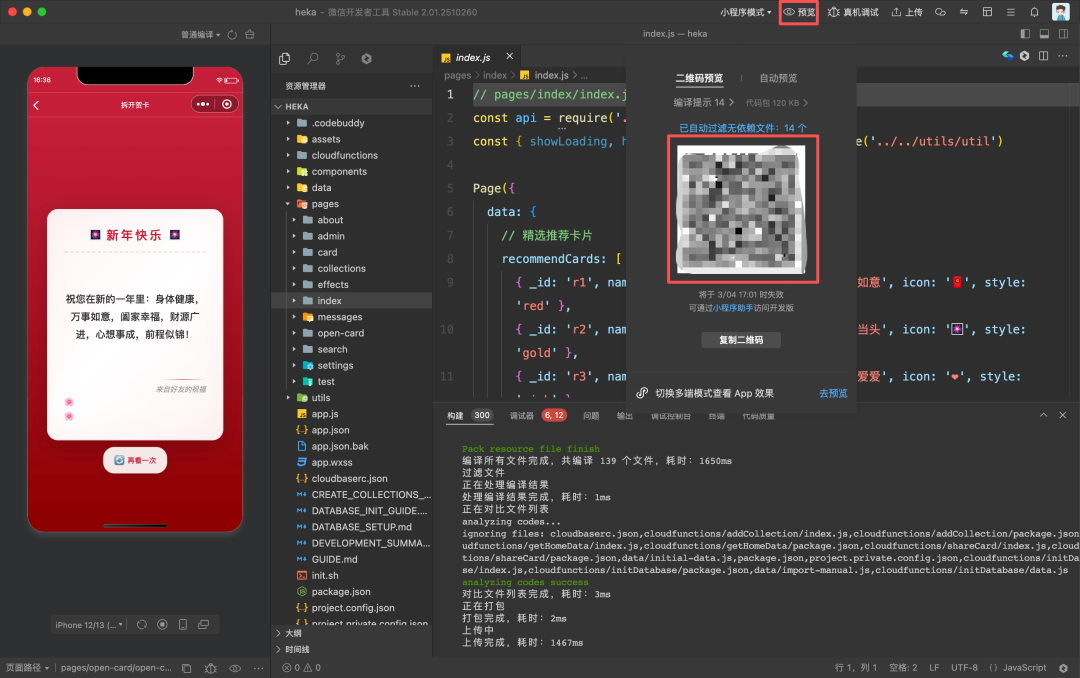The image size is (1080, 678).
Task: Toggle the primary sidebar layout icon
Action: pyautogui.click(x=1024, y=34)
